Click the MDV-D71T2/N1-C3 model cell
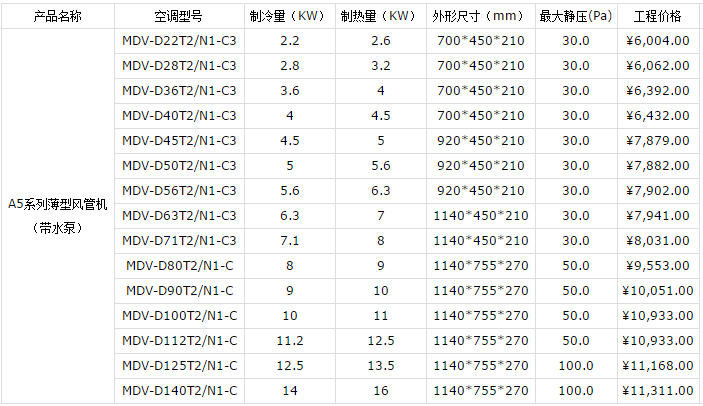This screenshot has width=703, height=406. [179, 240]
